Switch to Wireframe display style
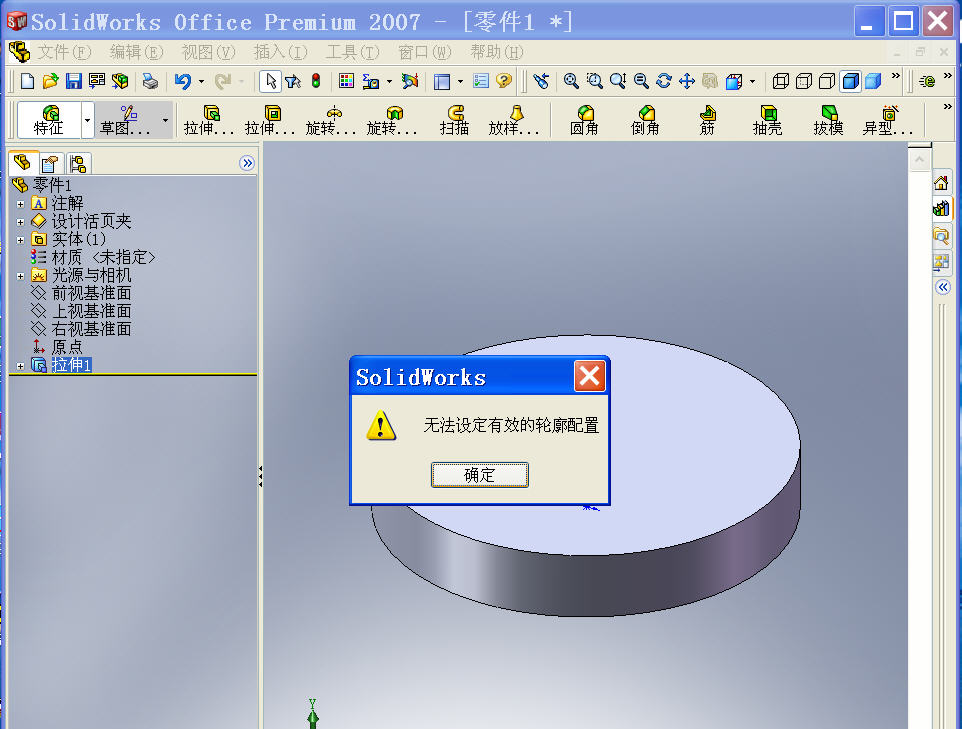The width and height of the screenshot is (962, 729). pos(780,81)
